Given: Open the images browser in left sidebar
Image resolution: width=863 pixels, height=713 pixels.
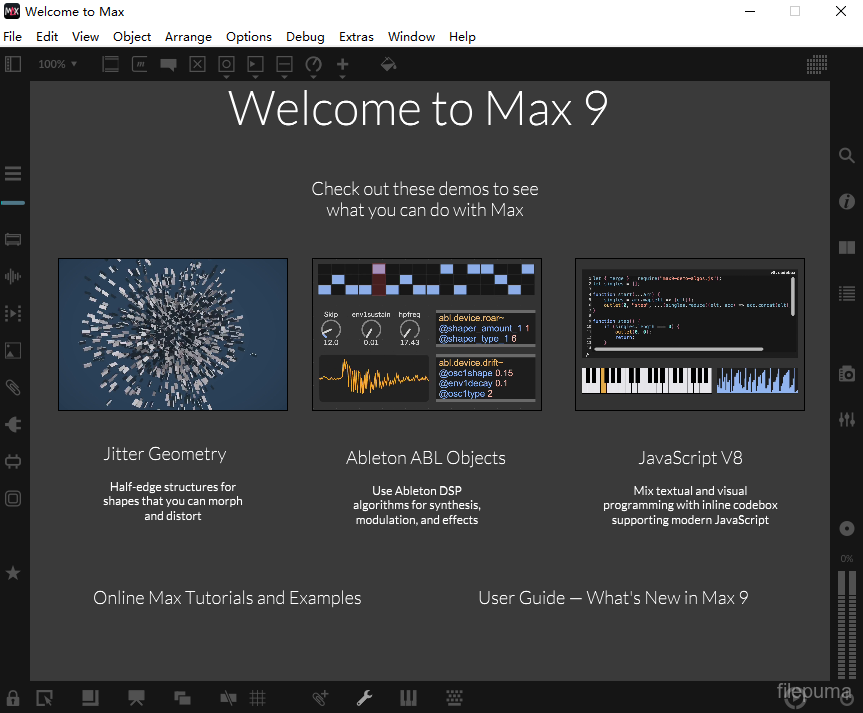Looking at the screenshot, I should [x=13, y=351].
